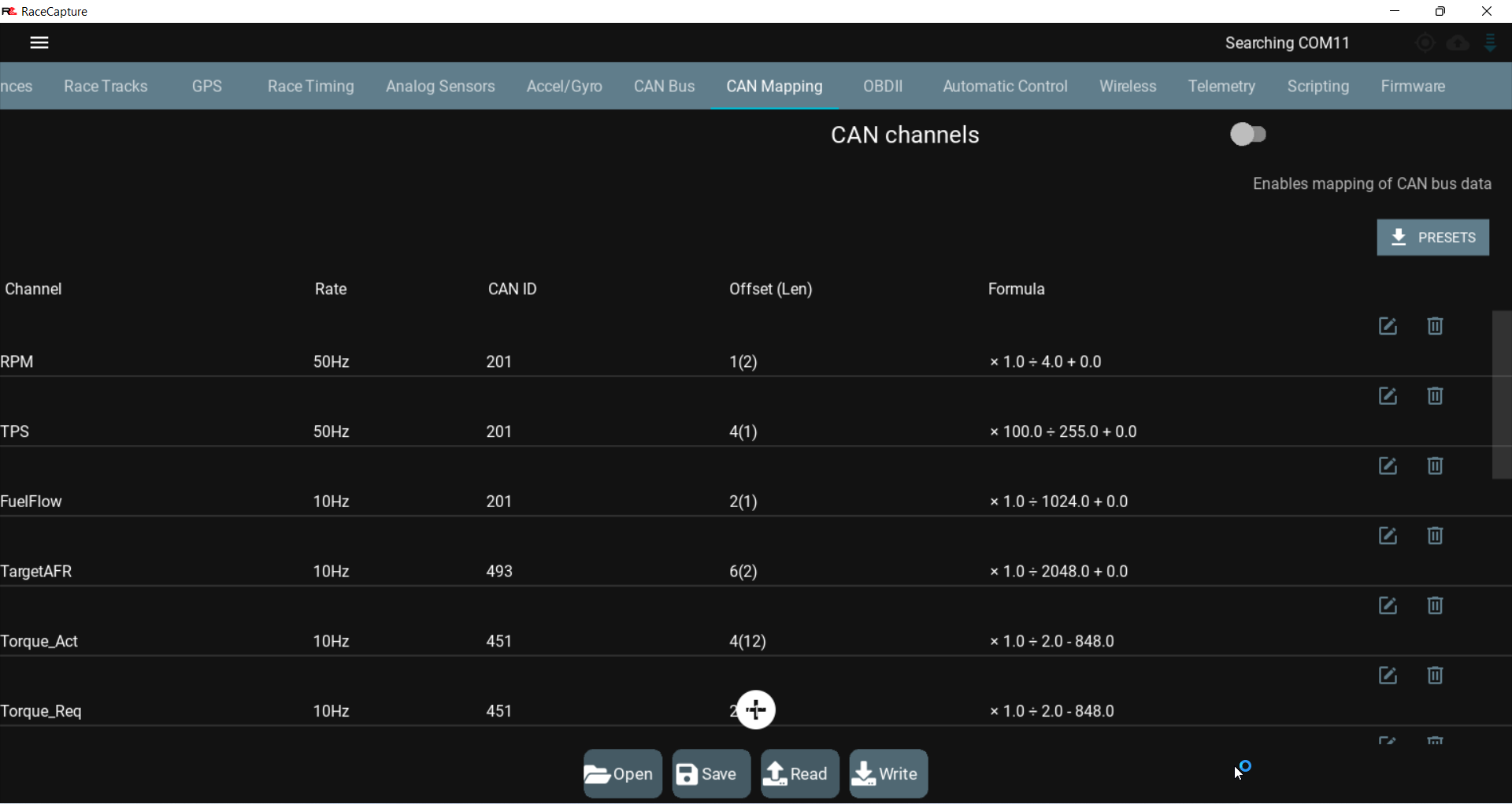This screenshot has height=804, width=1512.
Task: Click the cloud telemetry status icon
Action: [x=1458, y=43]
